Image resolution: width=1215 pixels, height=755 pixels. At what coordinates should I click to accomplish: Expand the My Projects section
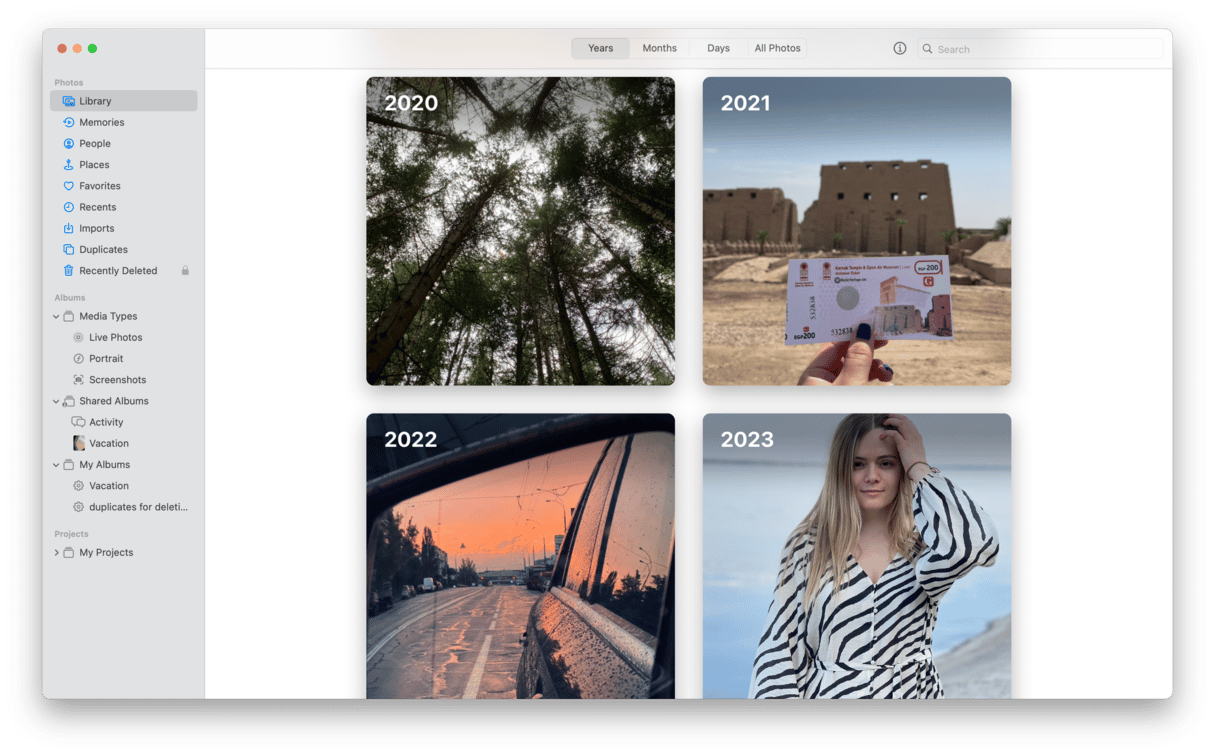pos(56,553)
